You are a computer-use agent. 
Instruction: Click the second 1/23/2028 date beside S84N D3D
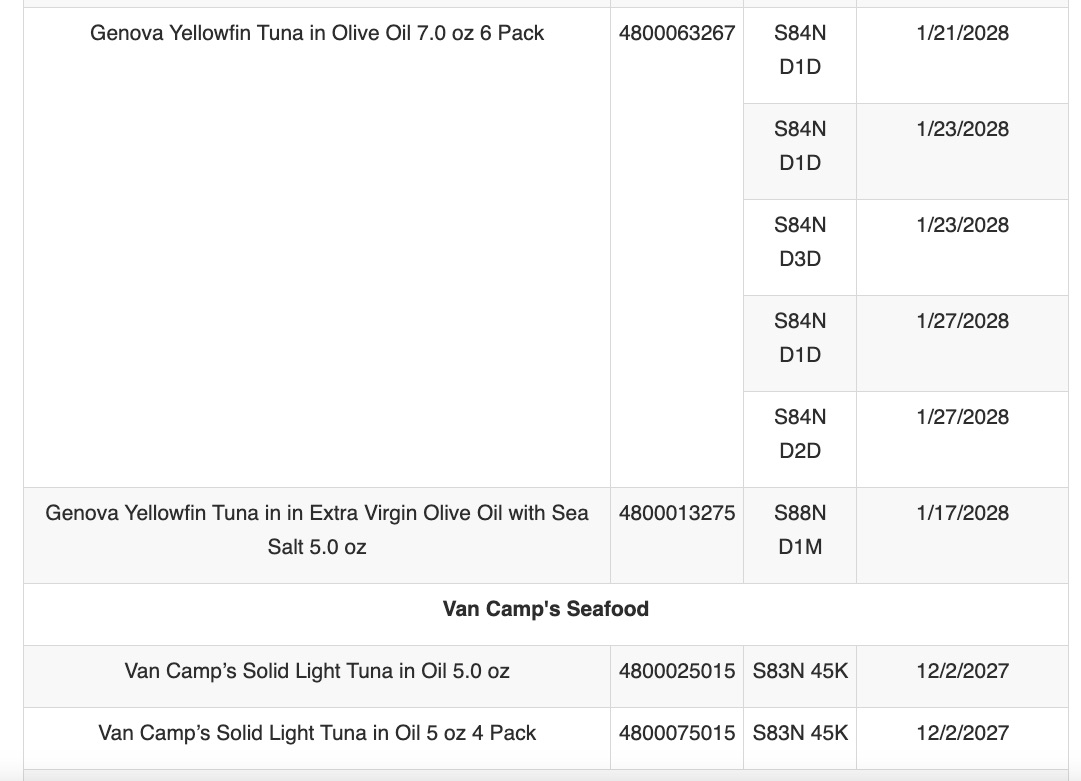(x=962, y=225)
